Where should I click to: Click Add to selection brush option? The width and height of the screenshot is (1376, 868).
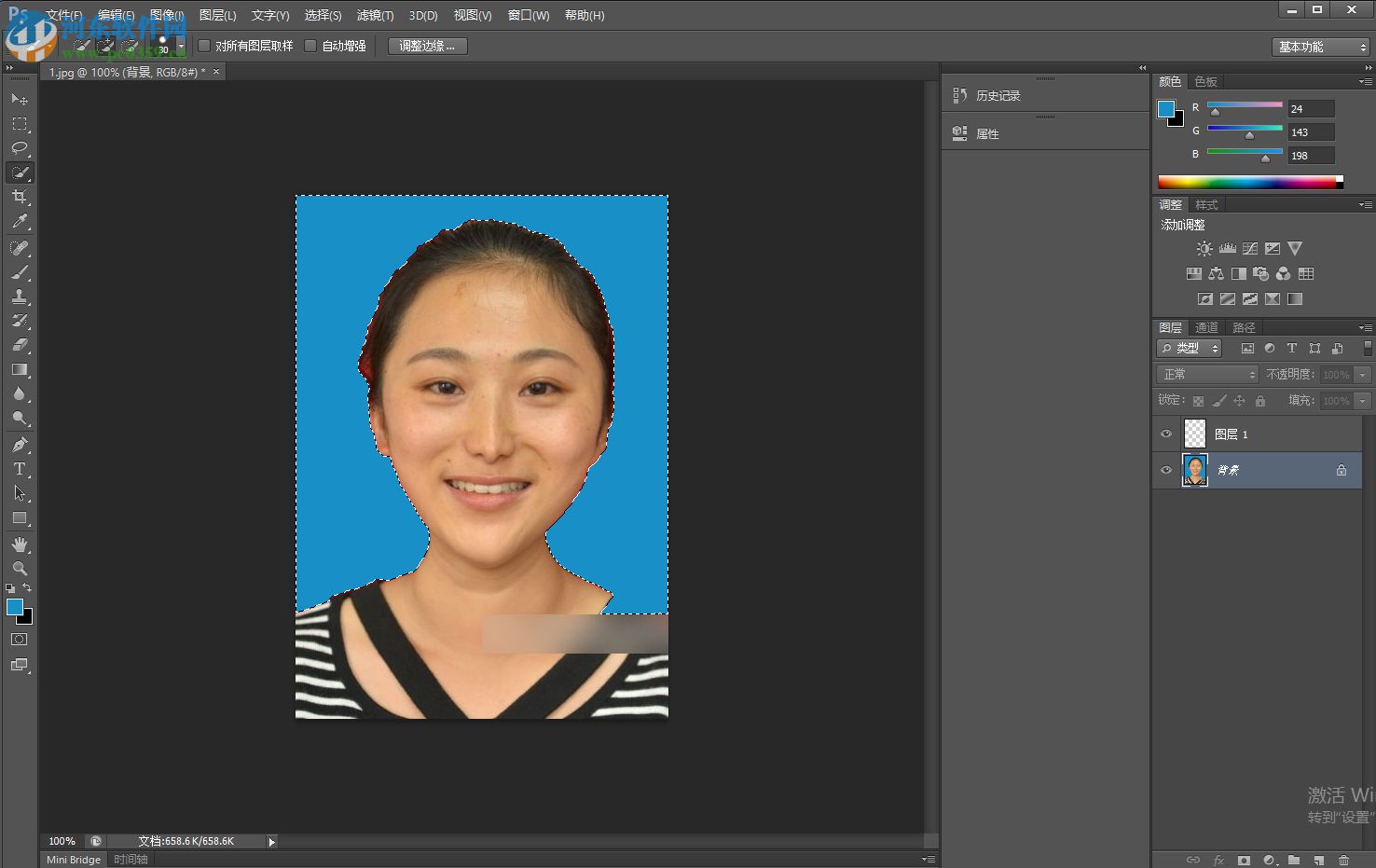coord(106,46)
